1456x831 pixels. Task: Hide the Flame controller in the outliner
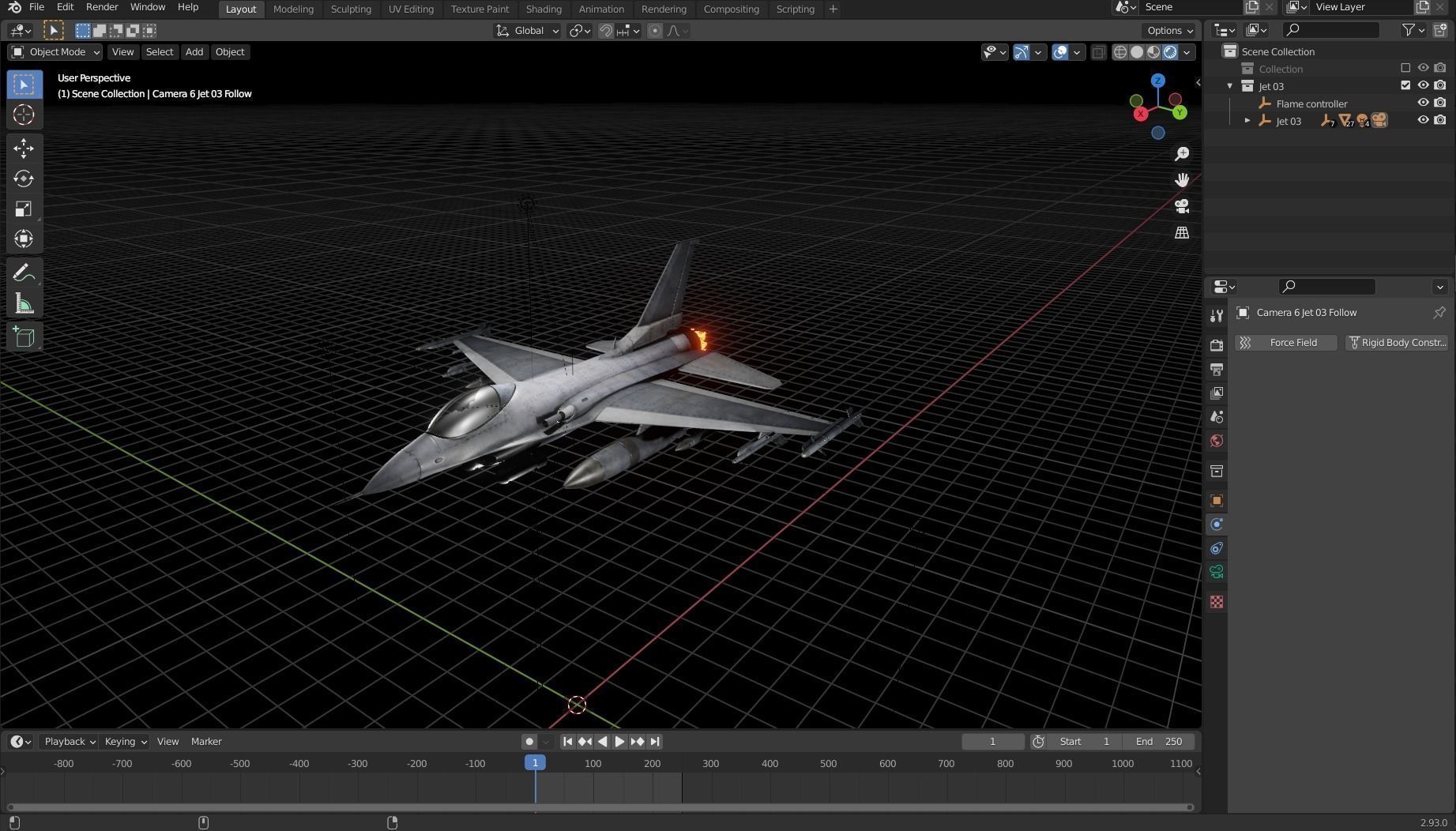(1424, 103)
